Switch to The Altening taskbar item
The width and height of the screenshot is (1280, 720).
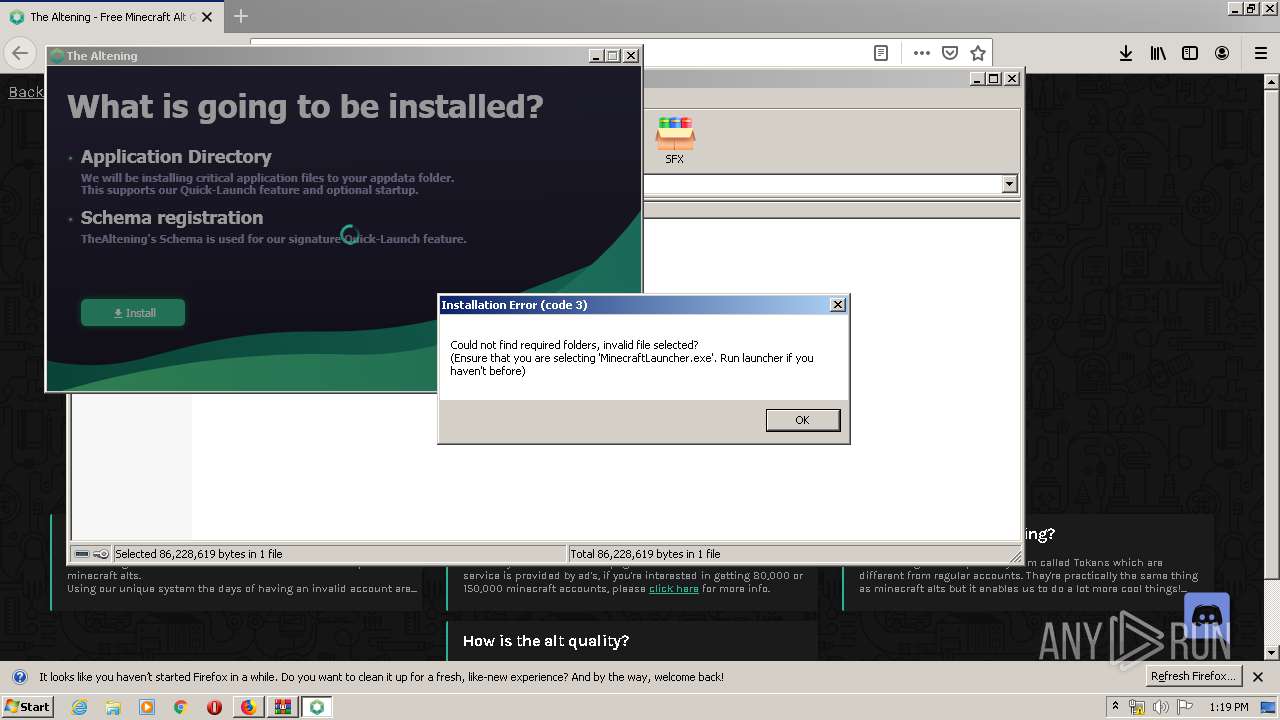[x=317, y=707]
